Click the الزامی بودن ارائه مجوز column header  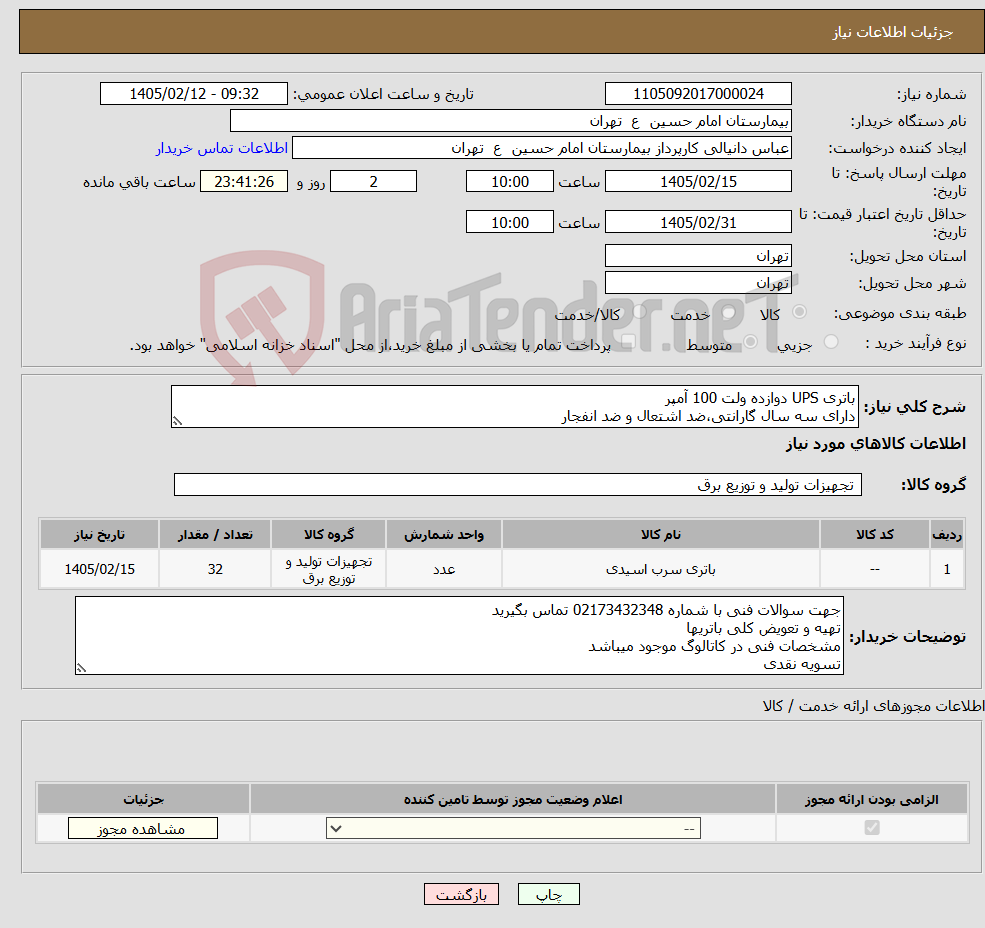click(872, 799)
